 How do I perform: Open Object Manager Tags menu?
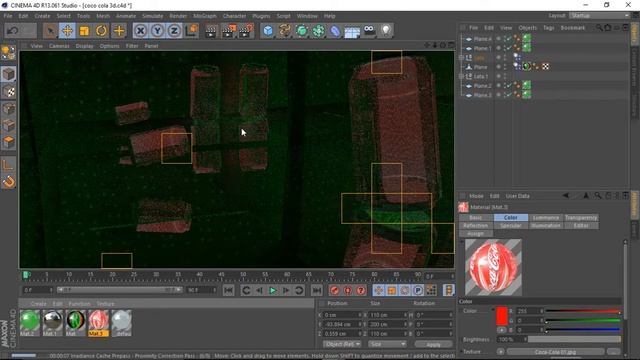tap(549, 28)
